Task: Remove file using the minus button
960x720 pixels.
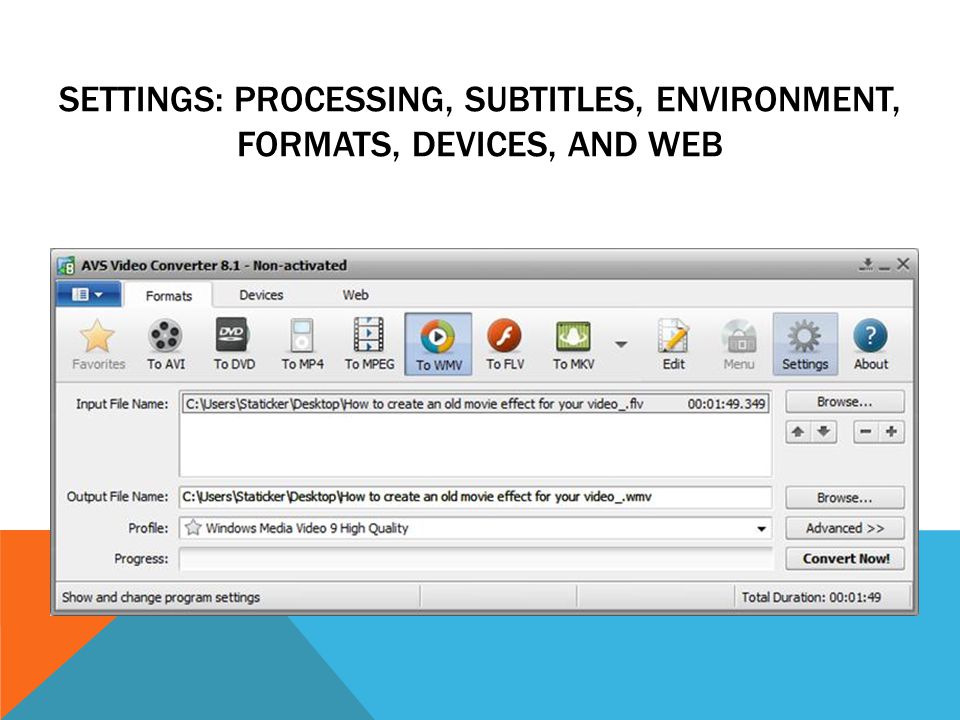Action: pyautogui.click(x=866, y=432)
